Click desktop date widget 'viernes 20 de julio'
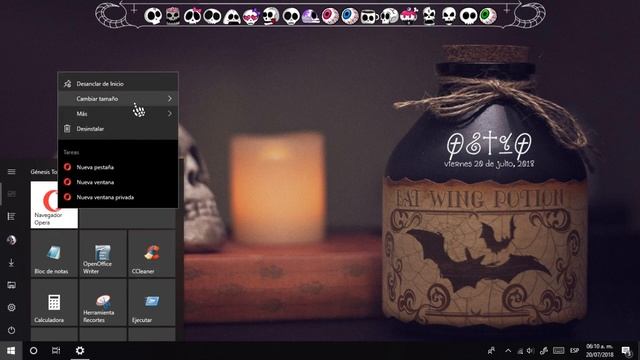This screenshot has height=360, width=640. point(489,164)
